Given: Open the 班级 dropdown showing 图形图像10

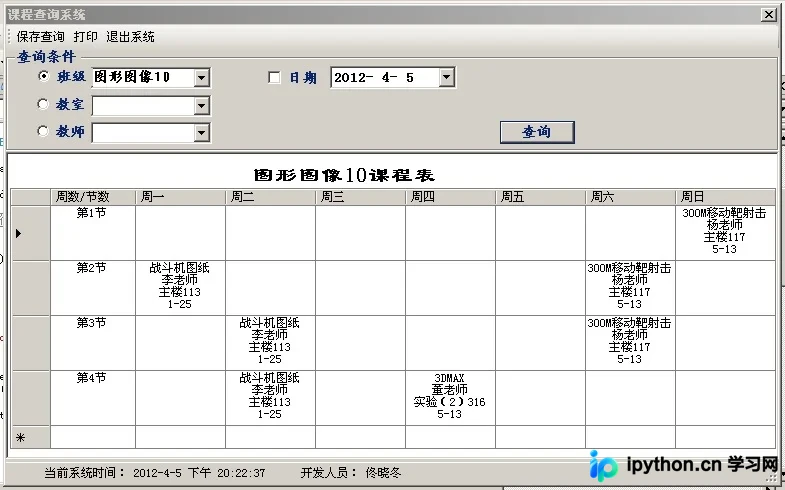Looking at the screenshot, I should pyautogui.click(x=201, y=78).
